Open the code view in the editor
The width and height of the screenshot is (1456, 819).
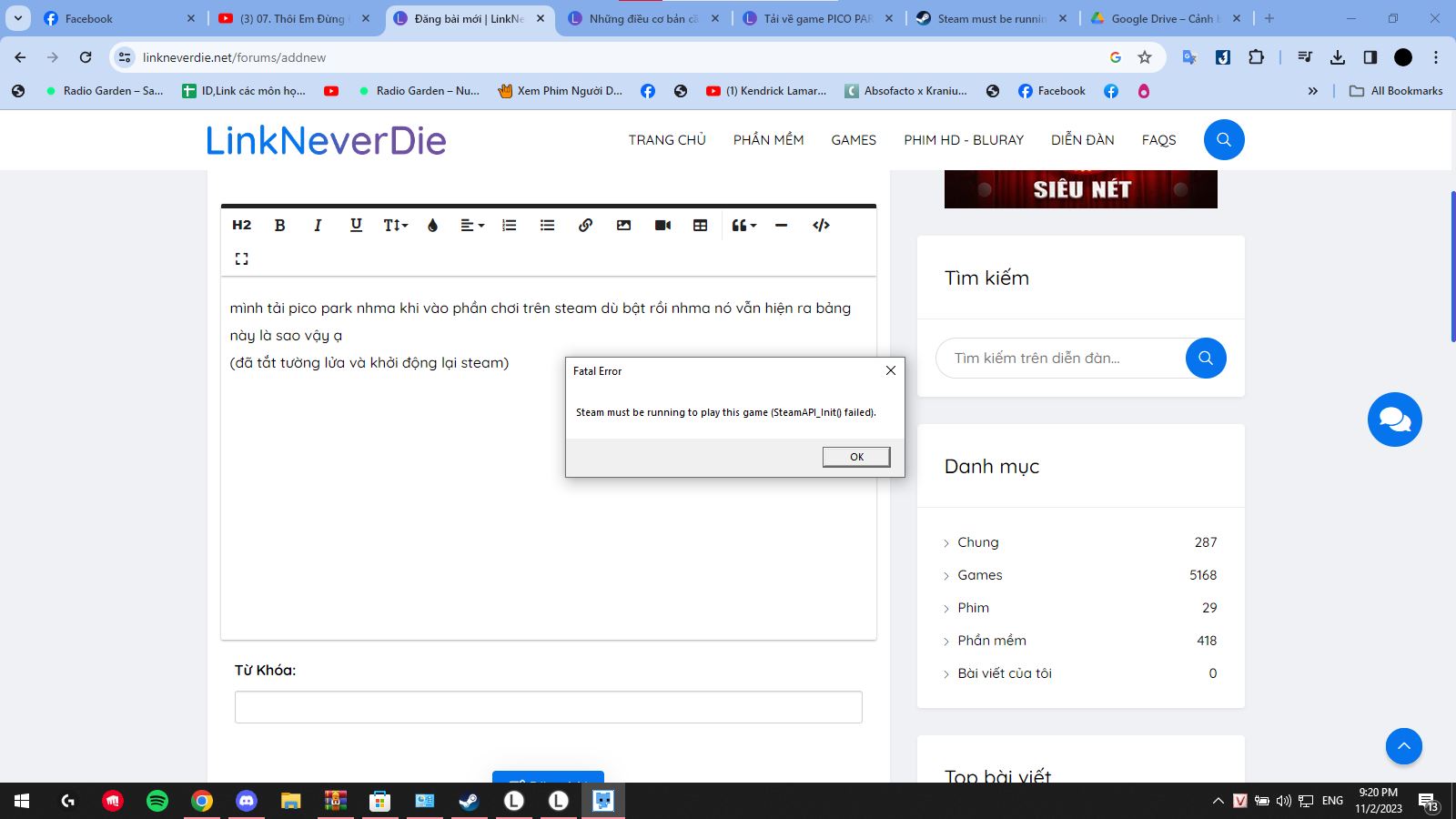821,226
